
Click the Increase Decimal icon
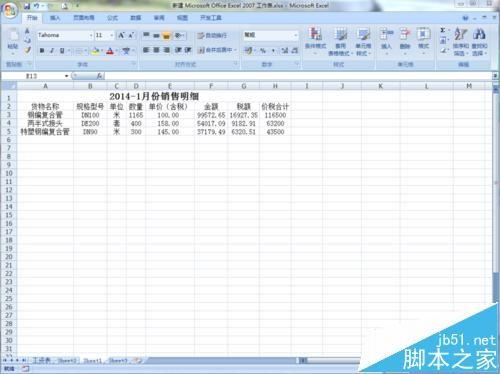284,51
